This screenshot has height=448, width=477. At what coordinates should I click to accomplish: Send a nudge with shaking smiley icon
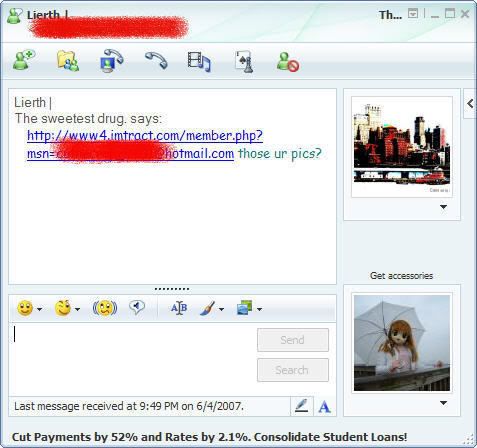pyautogui.click(x=105, y=308)
